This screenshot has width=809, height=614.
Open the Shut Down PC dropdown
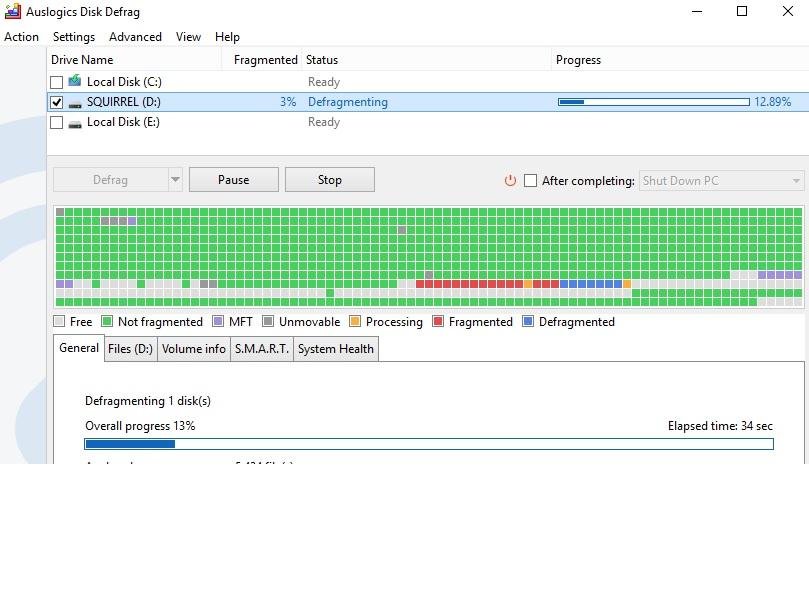(x=721, y=181)
